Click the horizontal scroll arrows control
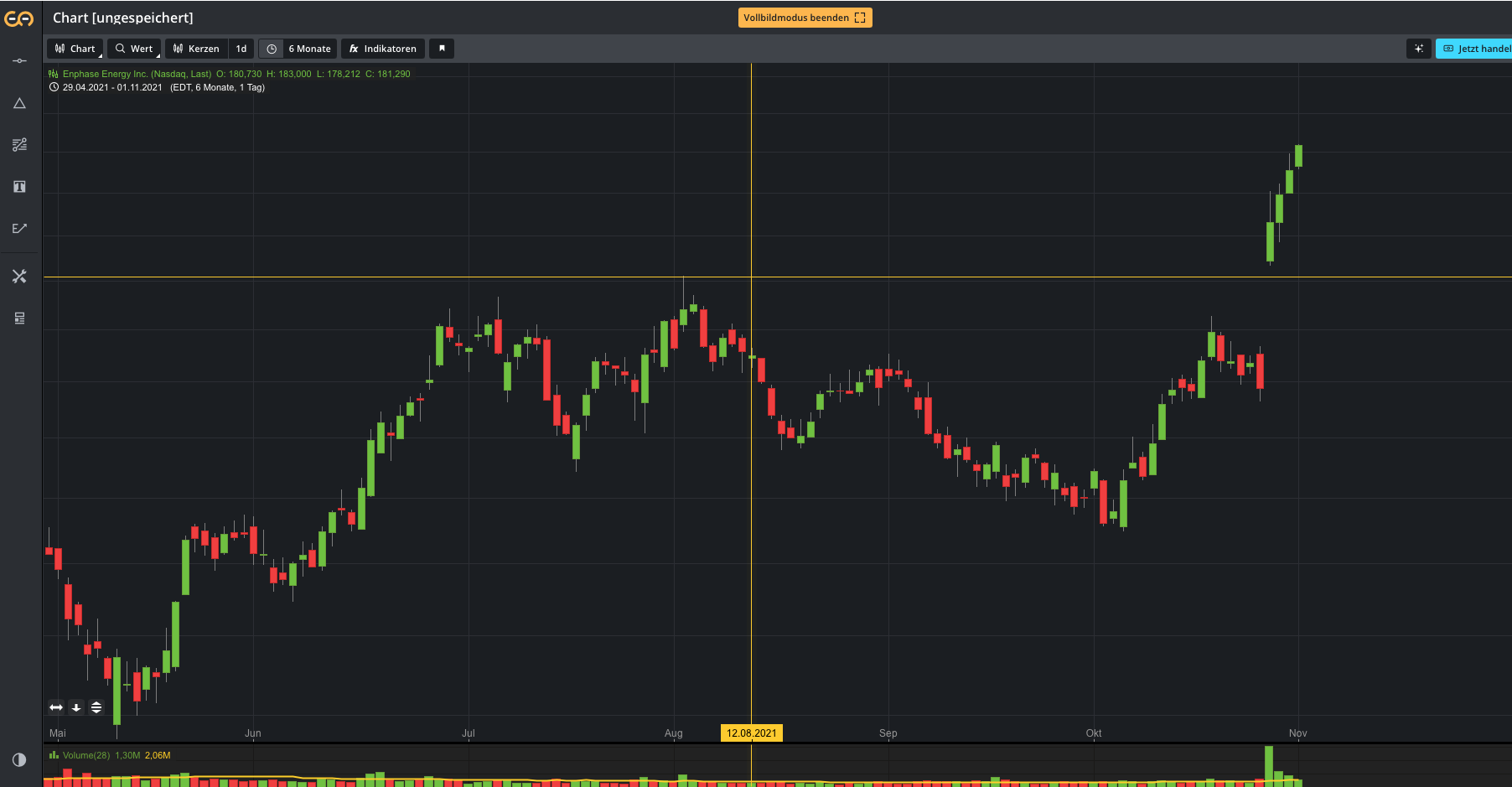The width and height of the screenshot is (1512, 787). (x=55, y=707)
